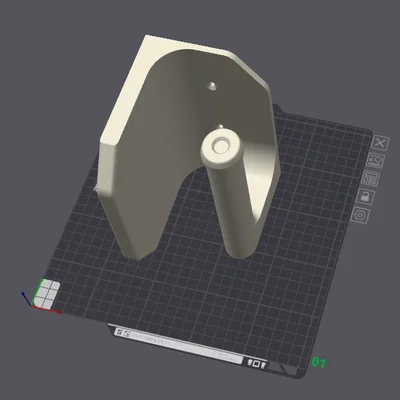Click the auto-orient plate icon

(x=376, y=161)
